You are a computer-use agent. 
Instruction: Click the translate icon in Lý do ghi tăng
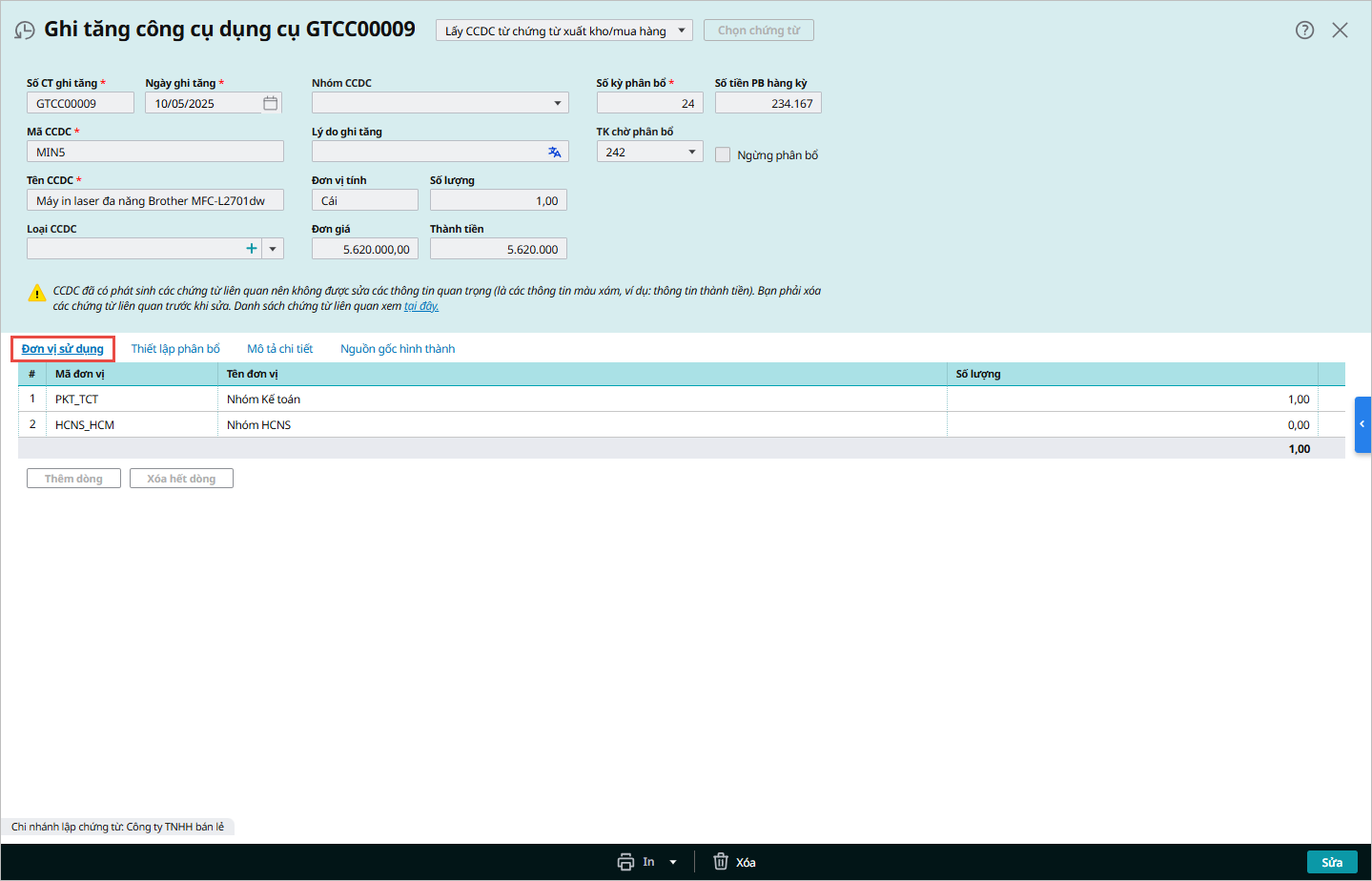555,152
